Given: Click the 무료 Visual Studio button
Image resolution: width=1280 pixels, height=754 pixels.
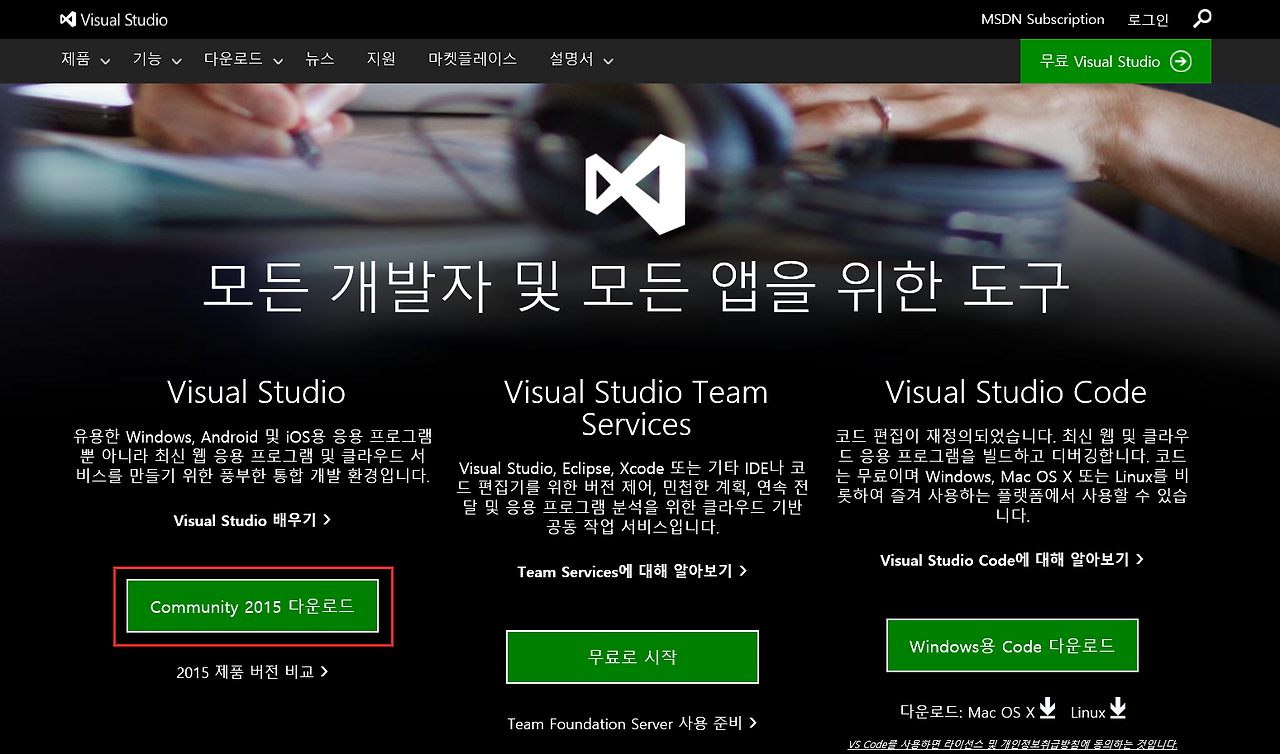Looking at the screenshot, I should (x=1115, y=61).
